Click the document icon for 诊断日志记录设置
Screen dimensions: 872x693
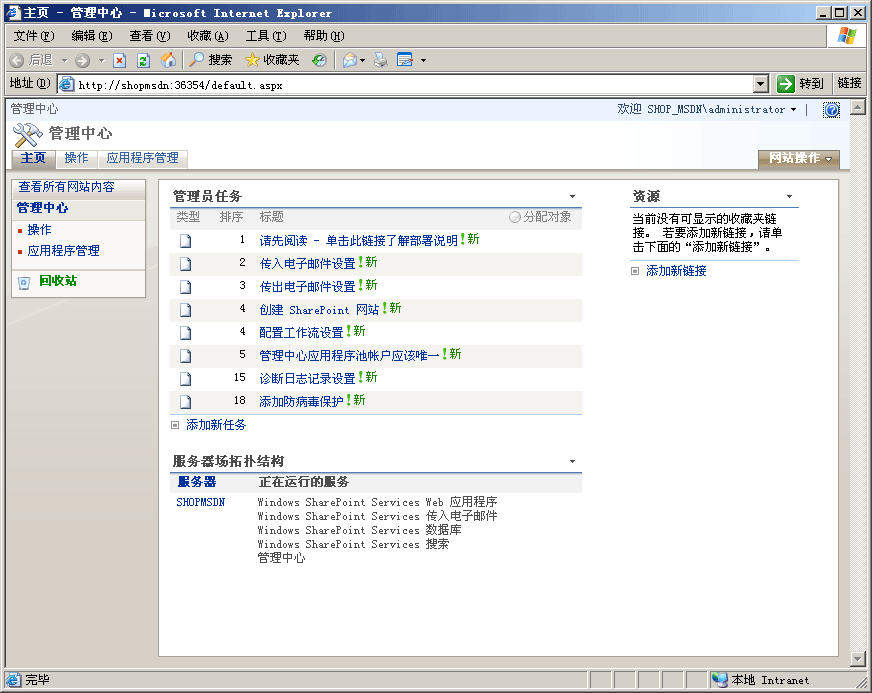pyautogui.click(x=186, y=379)
